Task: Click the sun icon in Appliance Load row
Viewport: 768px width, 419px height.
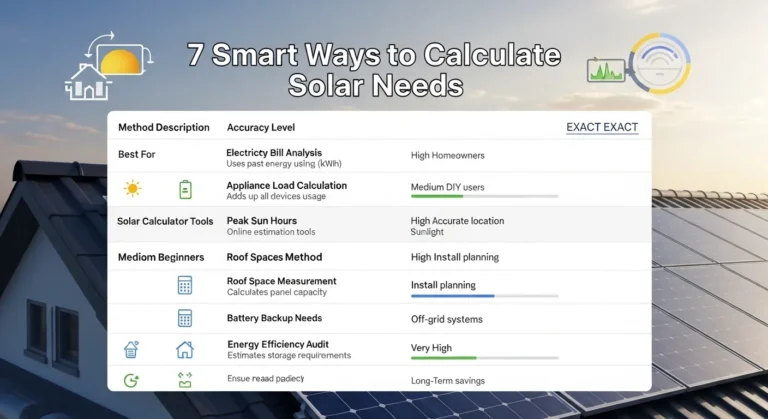Action: (x=132, y=189)
